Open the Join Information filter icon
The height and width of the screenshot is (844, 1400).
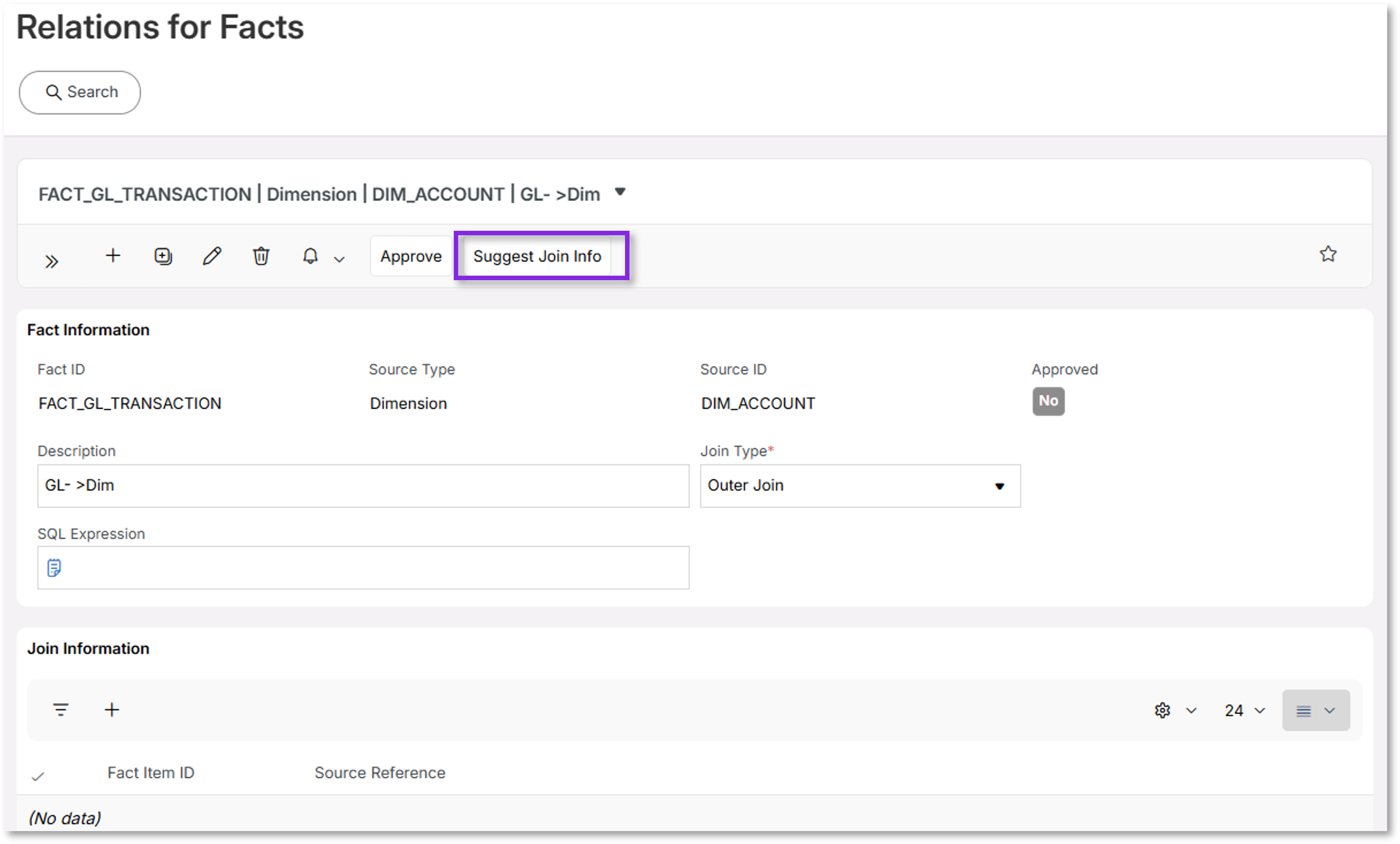(x=61, y=710)
